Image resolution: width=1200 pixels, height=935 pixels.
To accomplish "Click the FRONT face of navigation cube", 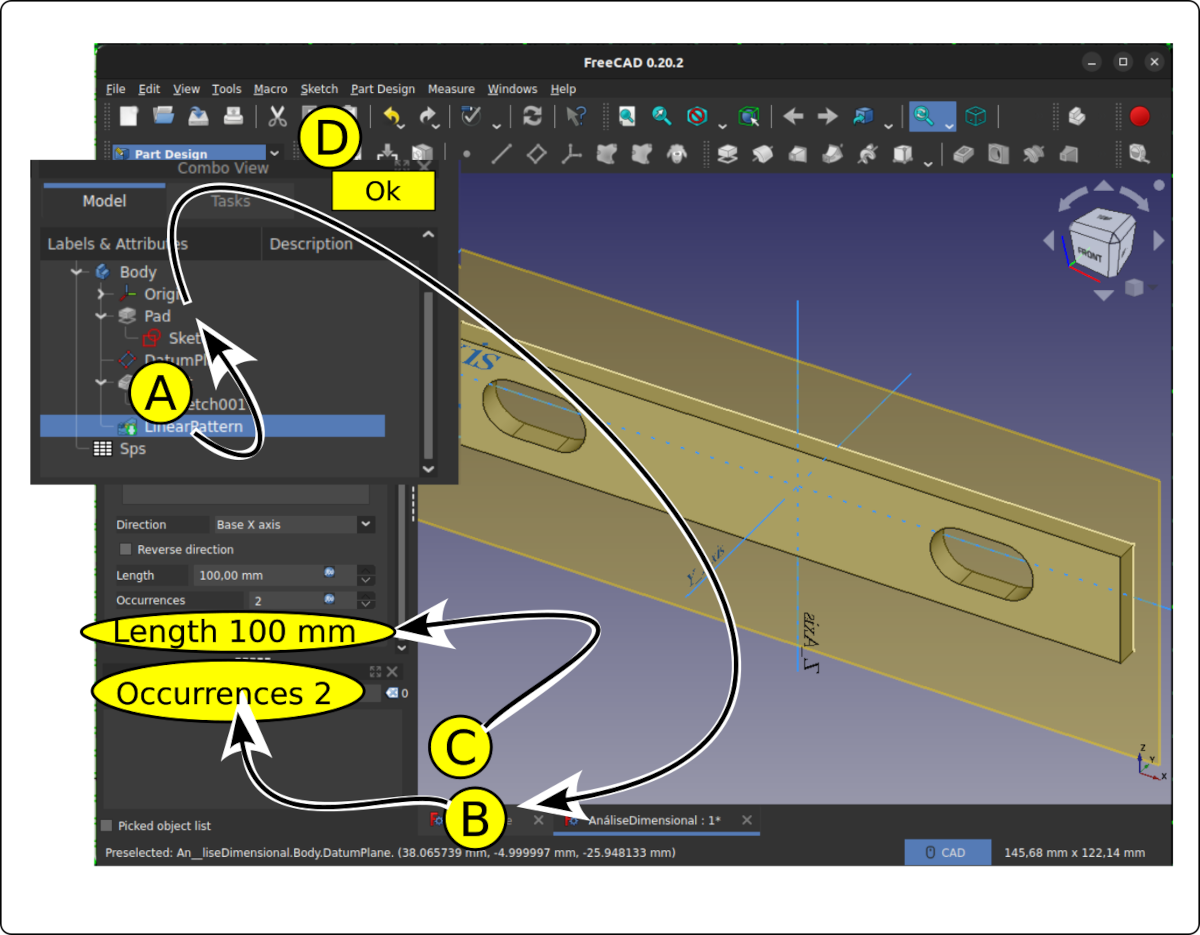I will 1090,256.
